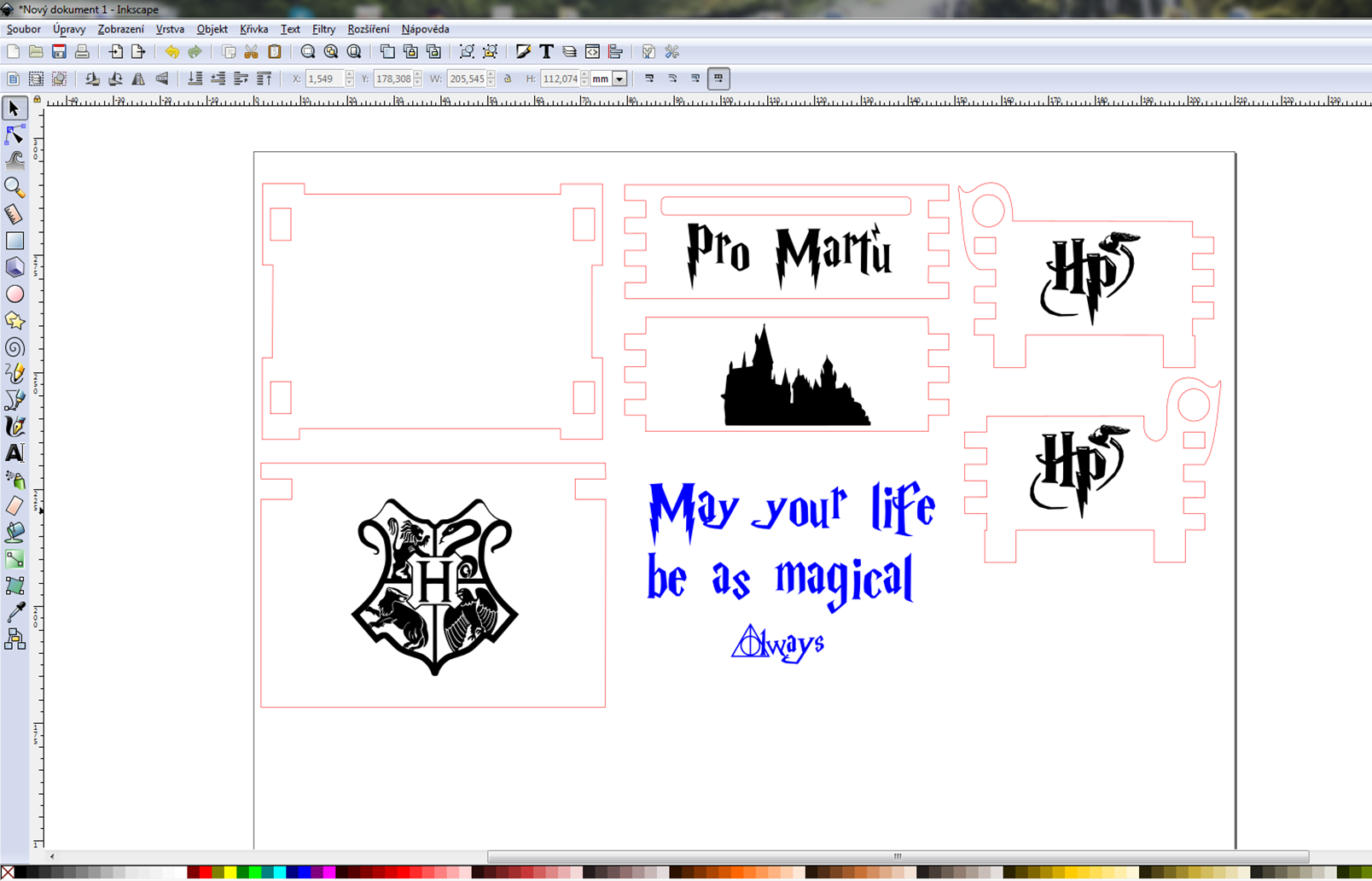
Task: Pick the red swatch in palette
Action: click(205, 872)
